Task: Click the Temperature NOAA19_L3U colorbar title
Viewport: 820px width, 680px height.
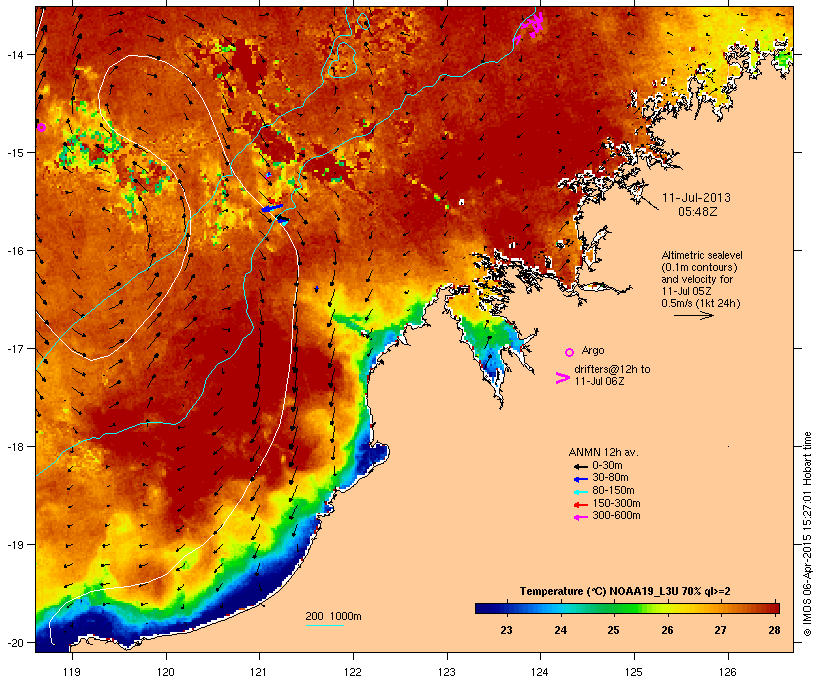Action: (625, 591)
